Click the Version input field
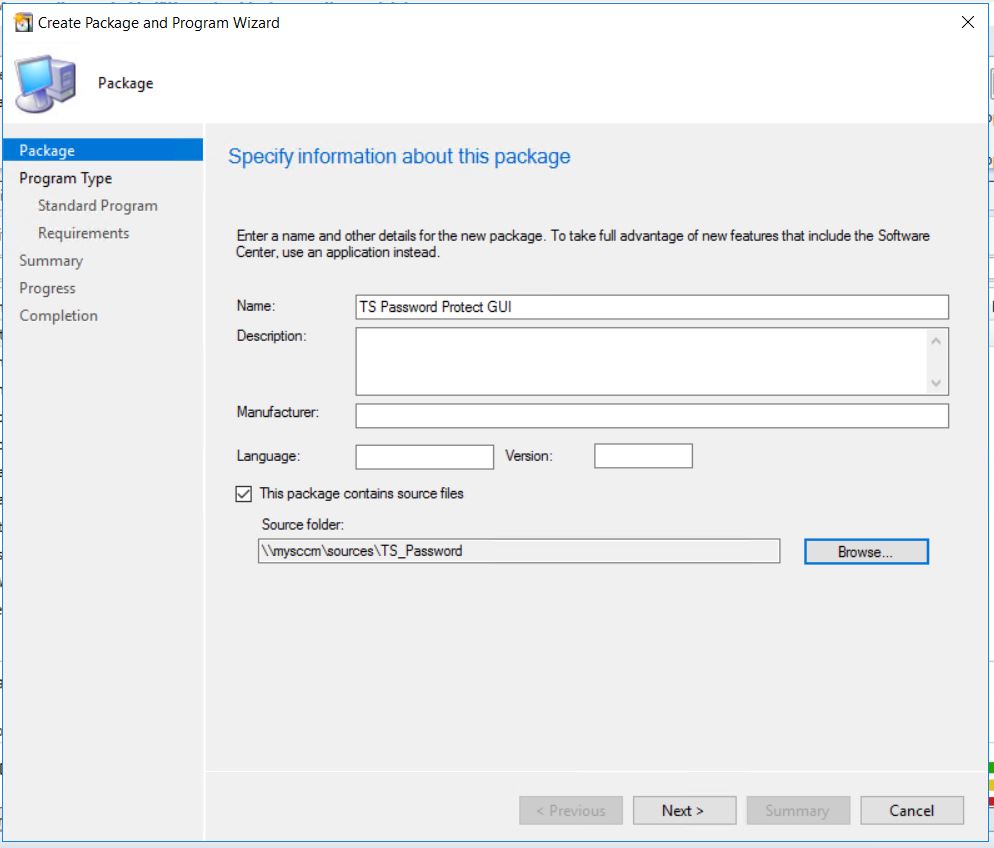This screenshot has width=994, height=848. [643, 455]
